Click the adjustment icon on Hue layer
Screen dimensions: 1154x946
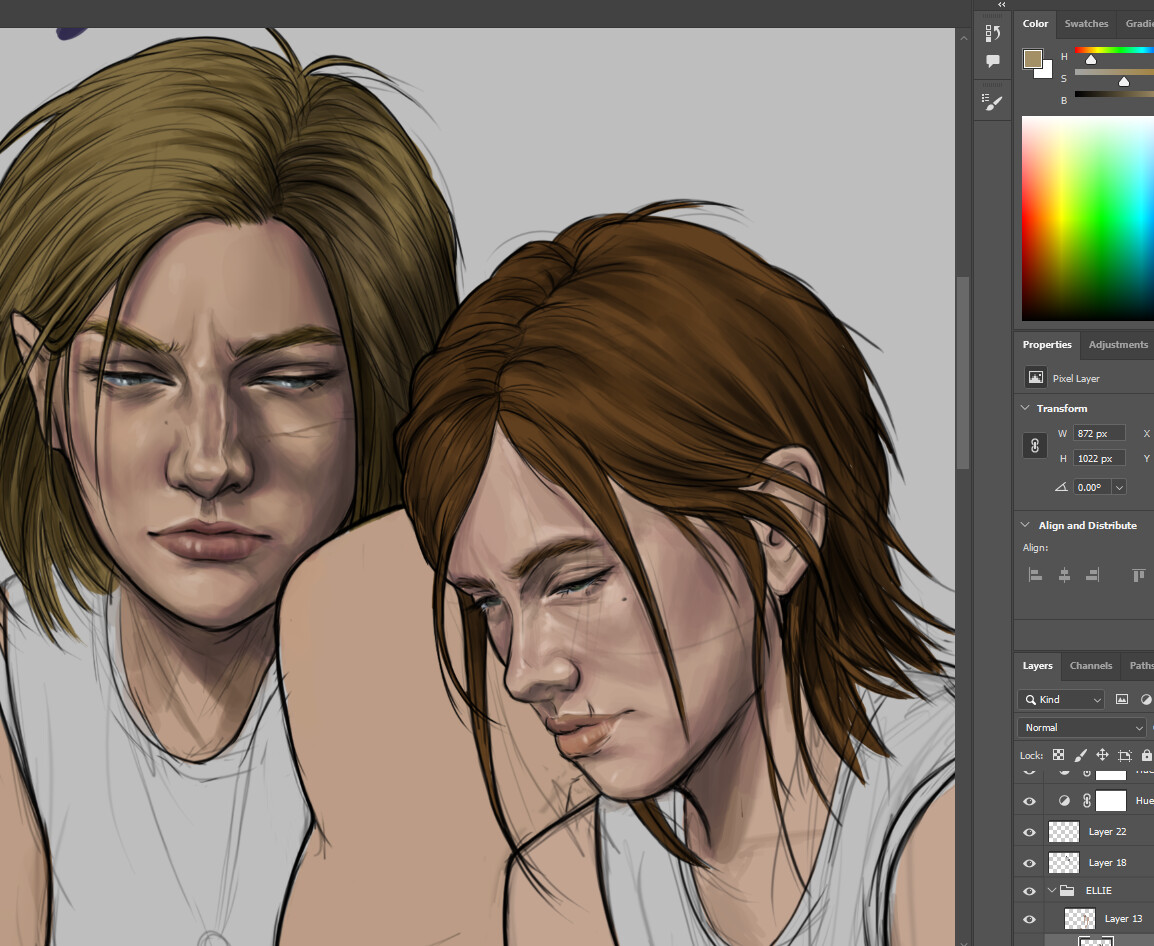coord(1064,800)
